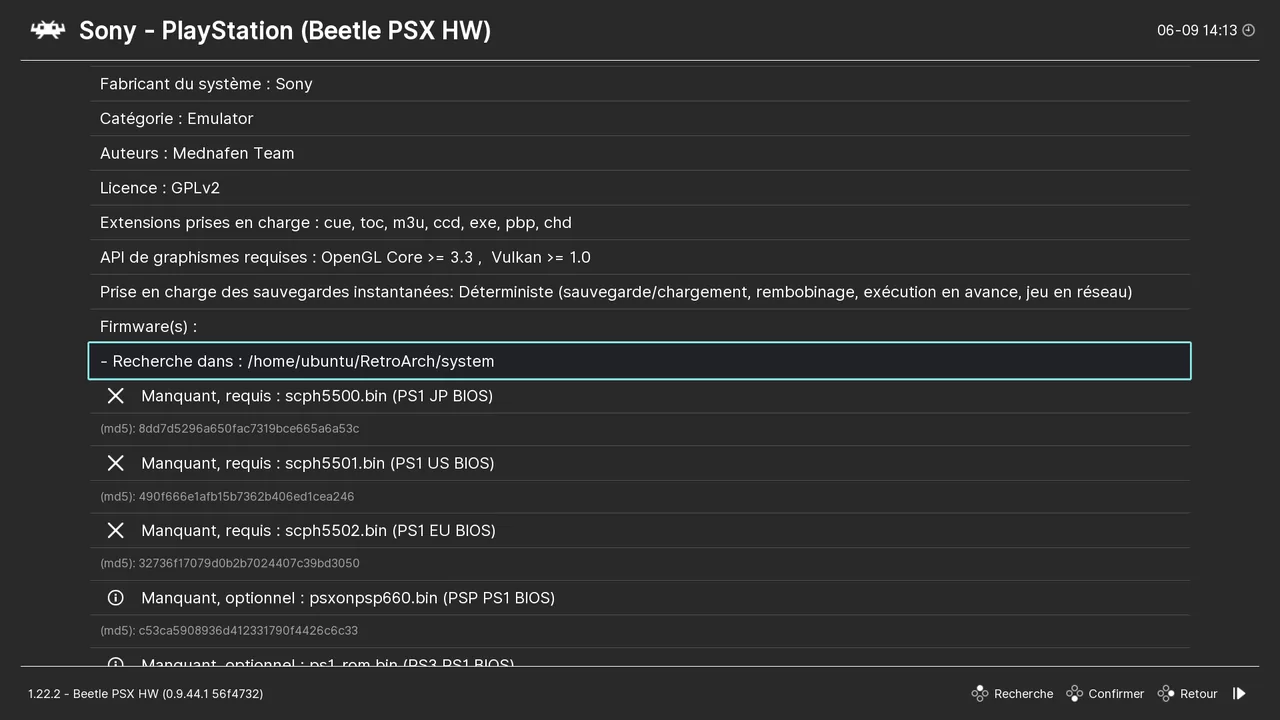Click the RetroArch invader logo icon
The image size is (1280, 720).
pos(47,30)
